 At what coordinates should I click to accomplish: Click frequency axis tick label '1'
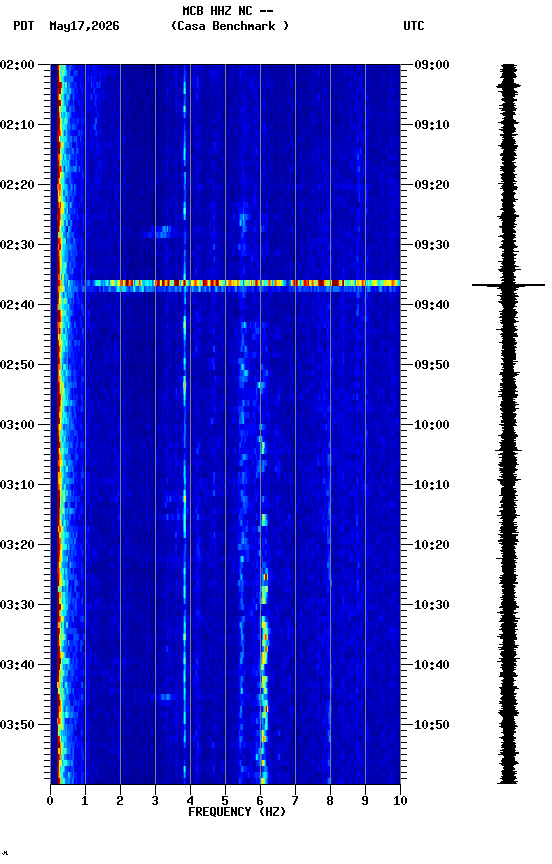click(85, 801)
